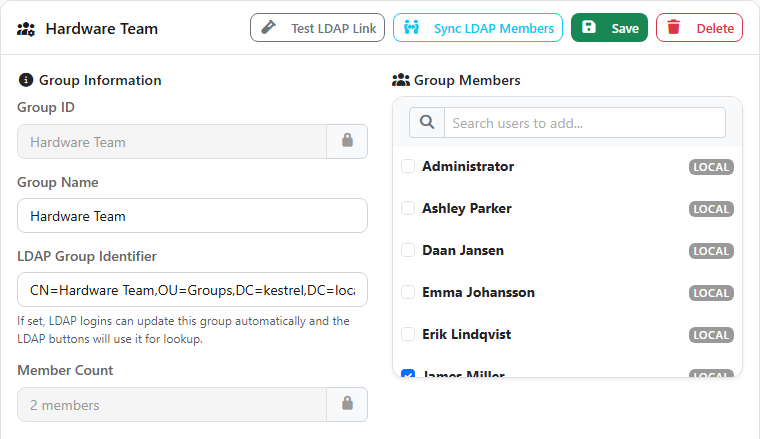
Task: Click the floppy disk icon in Save
Action: (x=588, y=27)
